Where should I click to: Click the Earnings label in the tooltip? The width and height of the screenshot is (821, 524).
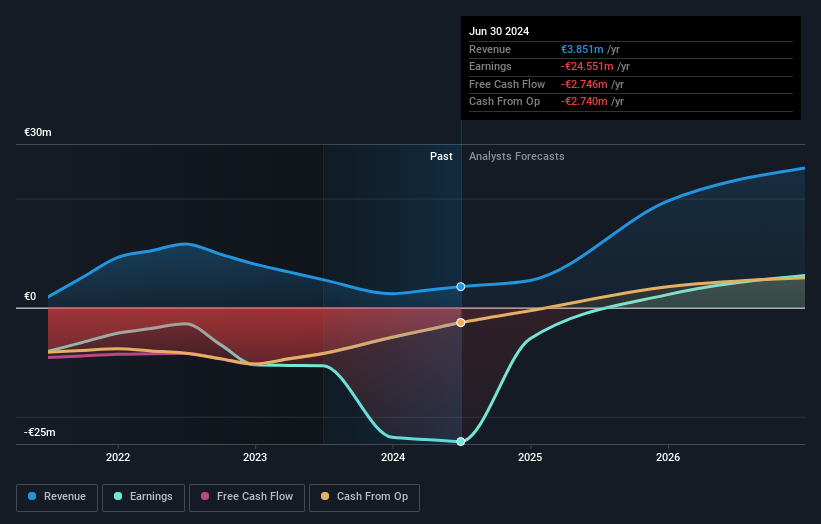tap(490, 66)
